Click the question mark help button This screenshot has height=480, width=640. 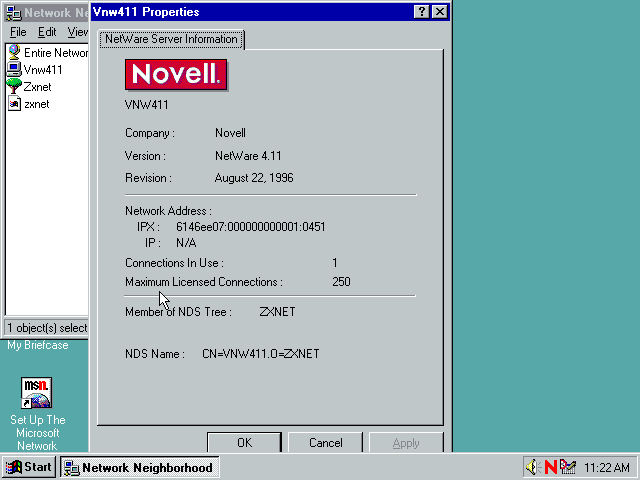pyautogui.click(x=421, y=12)
